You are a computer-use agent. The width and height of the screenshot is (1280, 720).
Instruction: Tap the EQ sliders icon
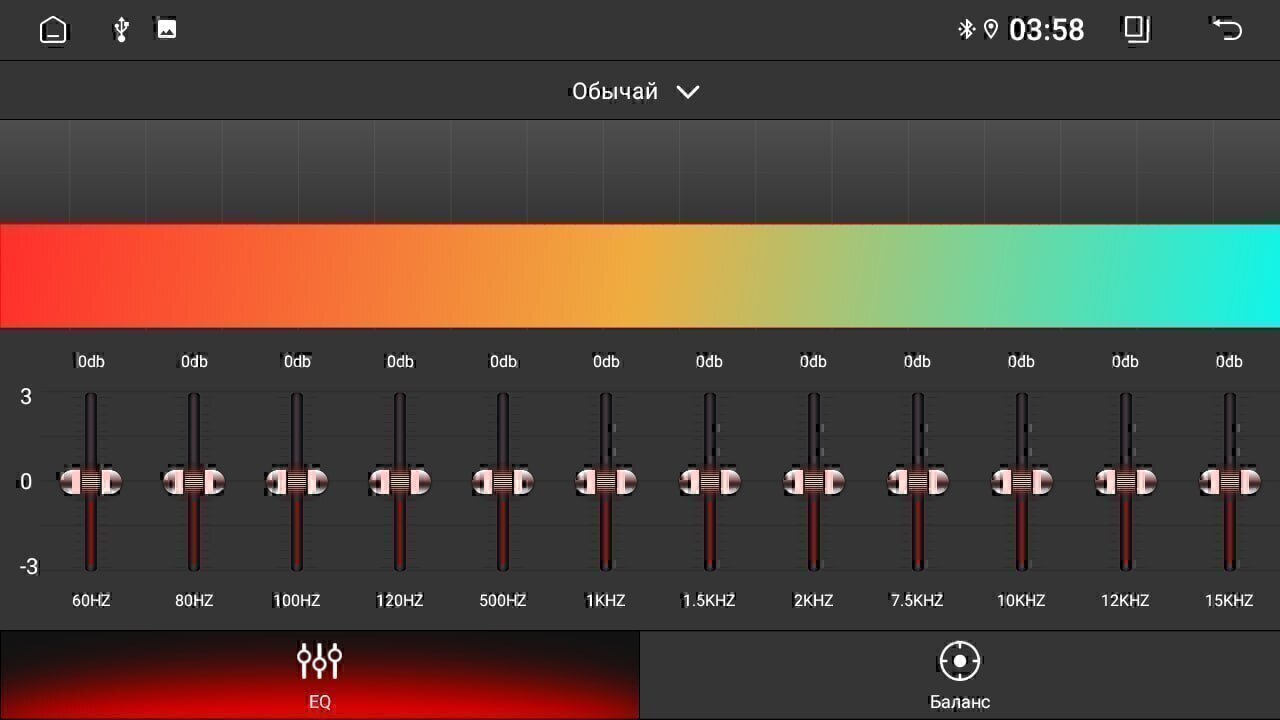[x=319, y=661]
